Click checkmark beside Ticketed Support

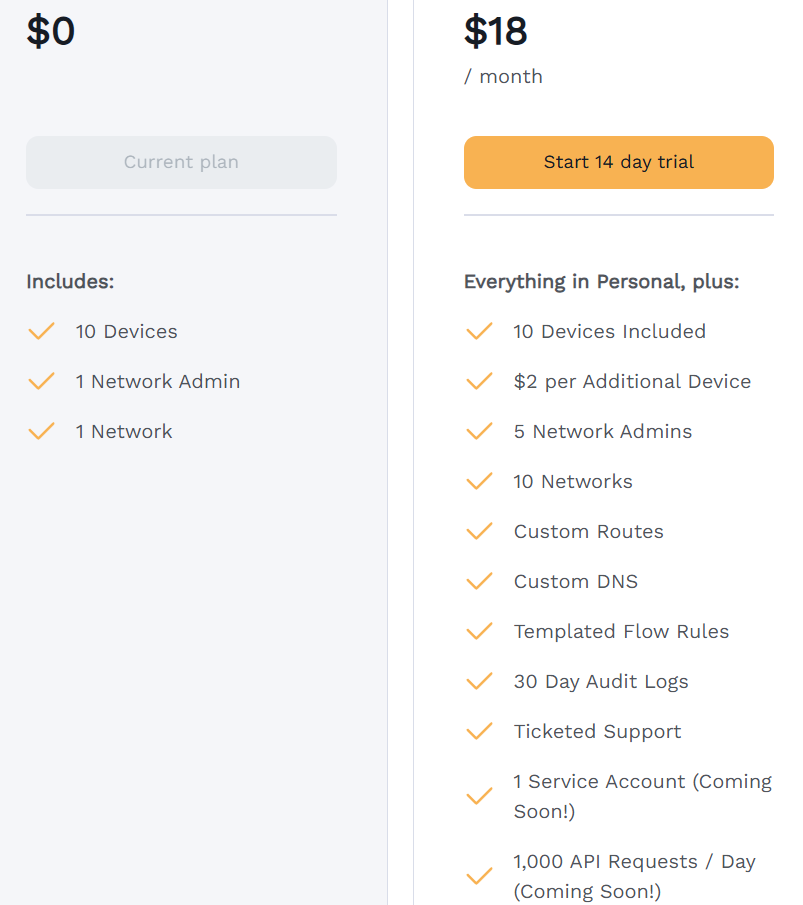[479, 731]
